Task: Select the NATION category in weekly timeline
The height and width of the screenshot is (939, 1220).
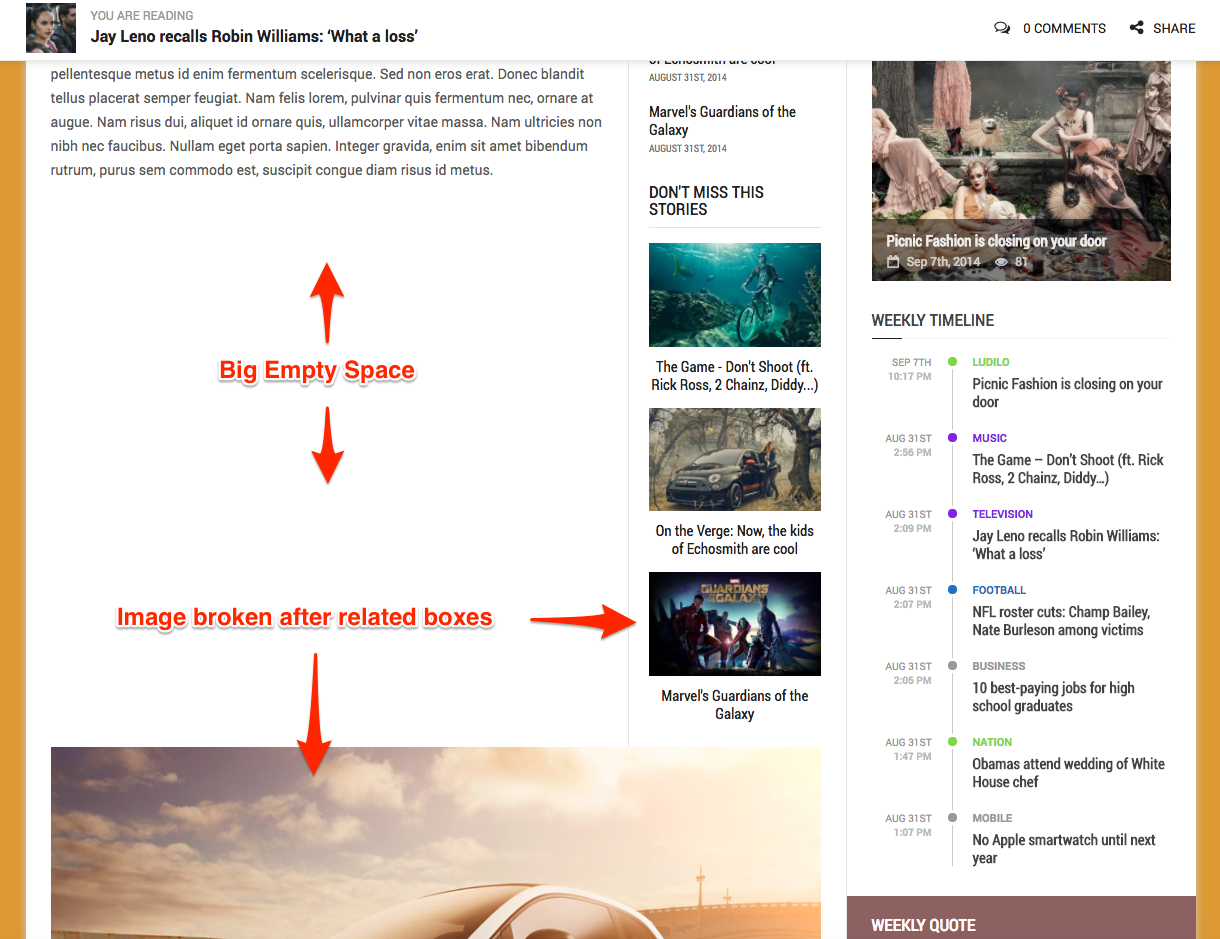Action: coord(993,742)
